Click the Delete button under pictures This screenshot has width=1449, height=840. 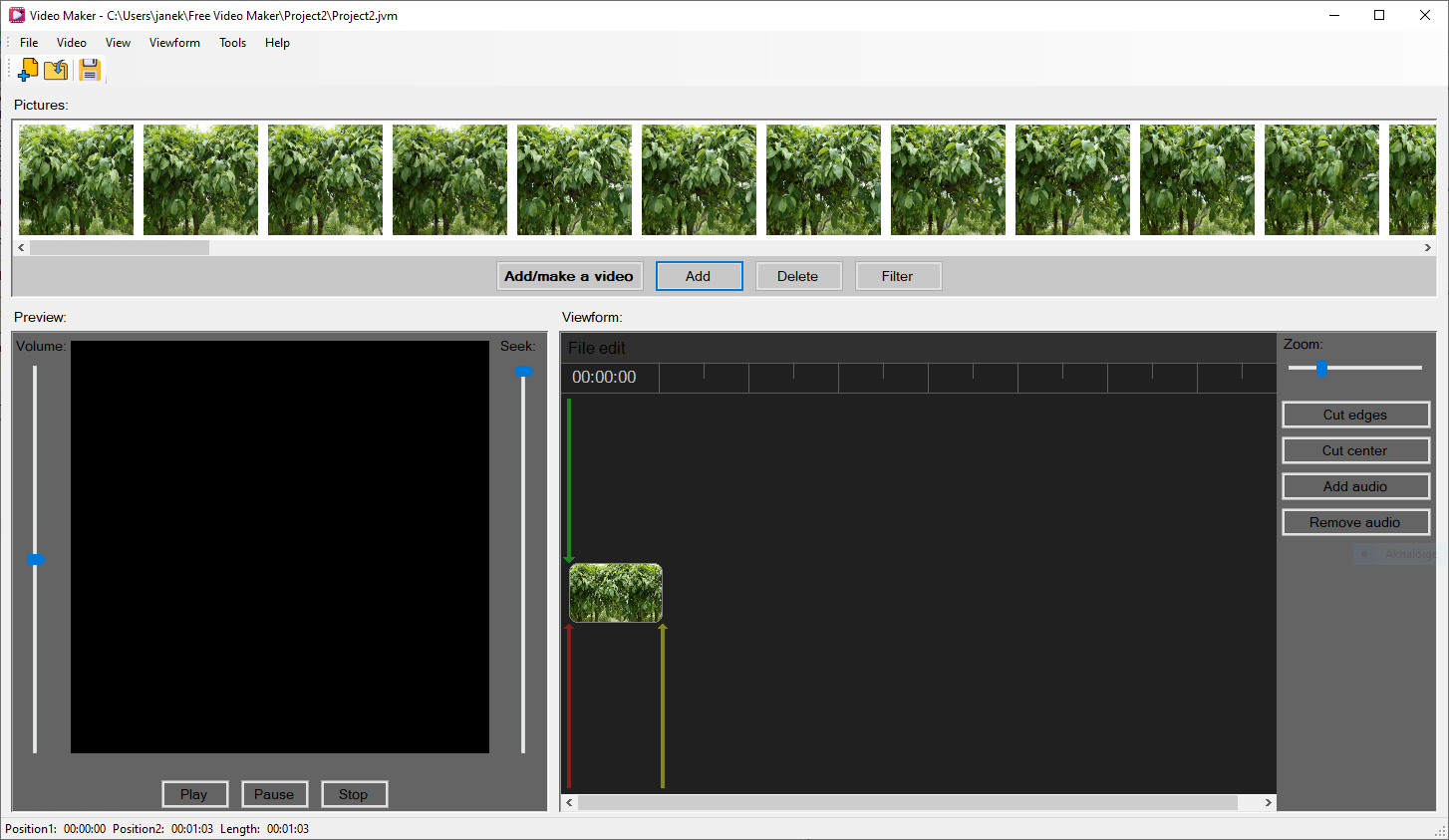click(x=797, y=276)
